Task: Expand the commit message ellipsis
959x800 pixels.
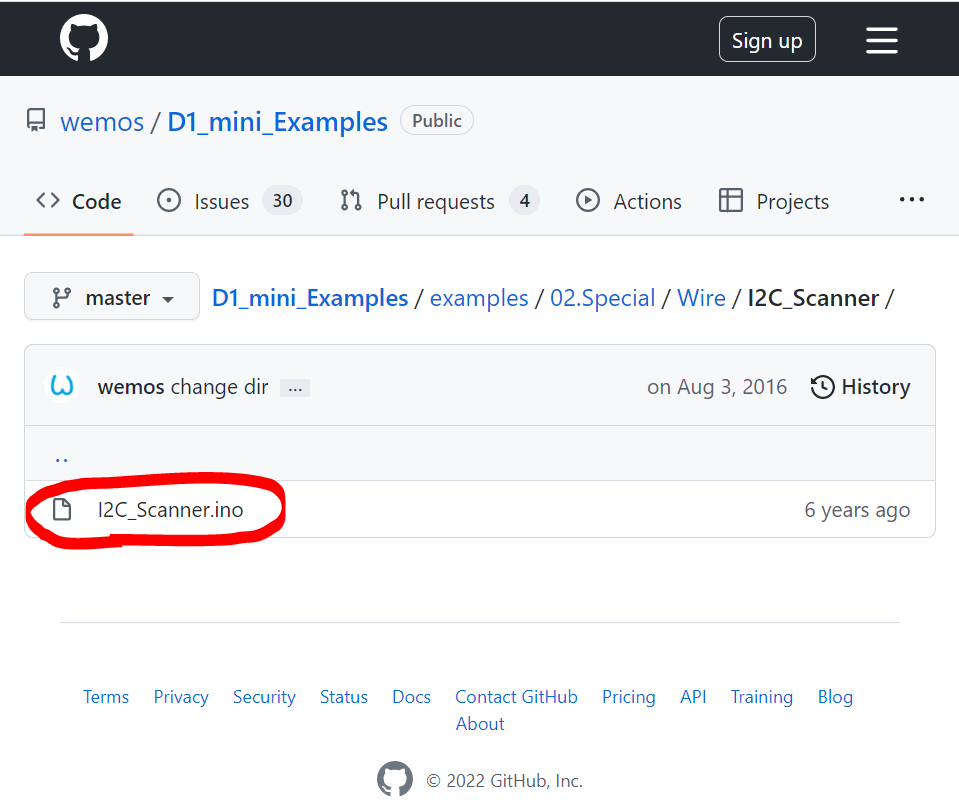Action: tap(295, 388)
